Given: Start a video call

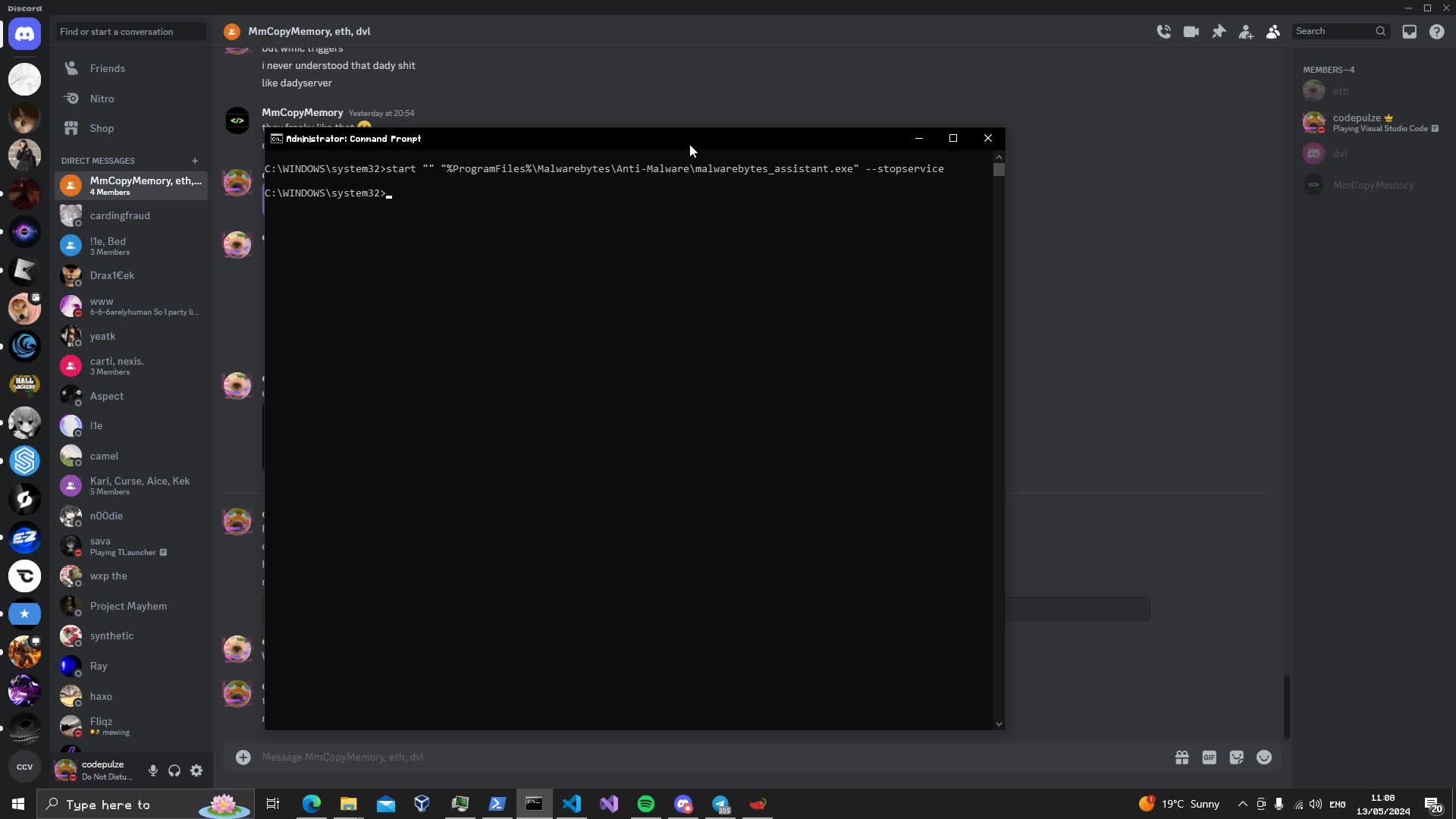Looking at the screenshot, I should point(1191,32).
